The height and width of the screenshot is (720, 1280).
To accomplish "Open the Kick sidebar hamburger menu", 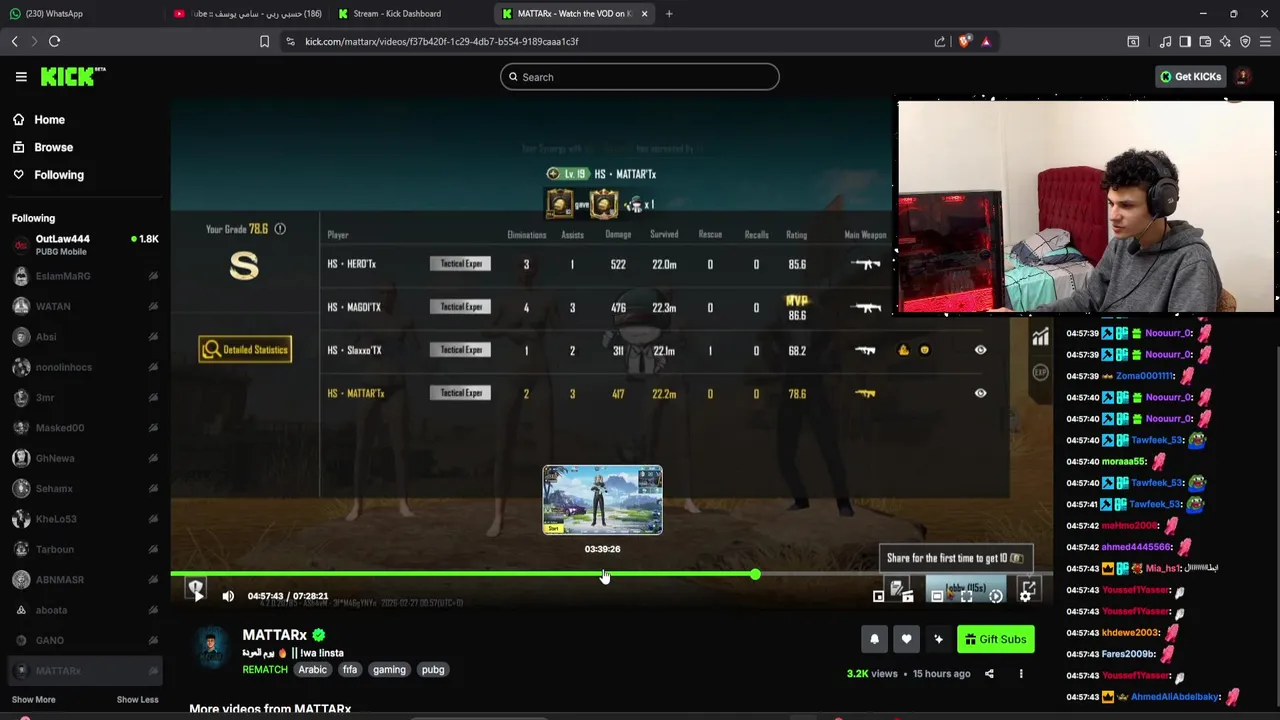I will (x=21, y=77).
